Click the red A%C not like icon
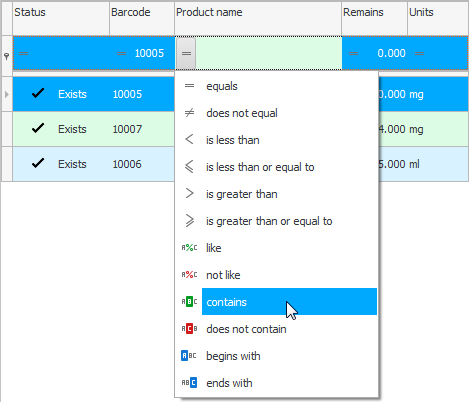This screenshot has height=402, width=469. pyautogui.click(x=189, y=275)
